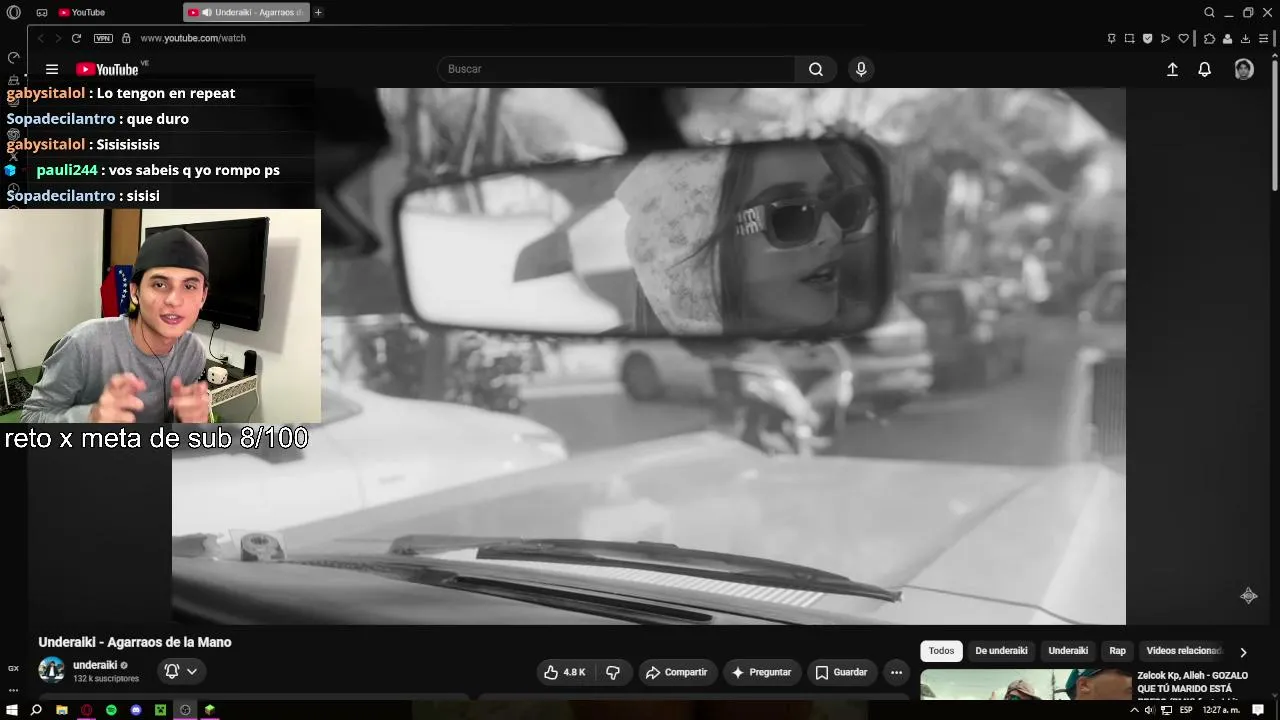Image resolution: width=1280 pixels, height=720 pixels.
Task: Open the underaiki channel name link
Action: (95, 665)
